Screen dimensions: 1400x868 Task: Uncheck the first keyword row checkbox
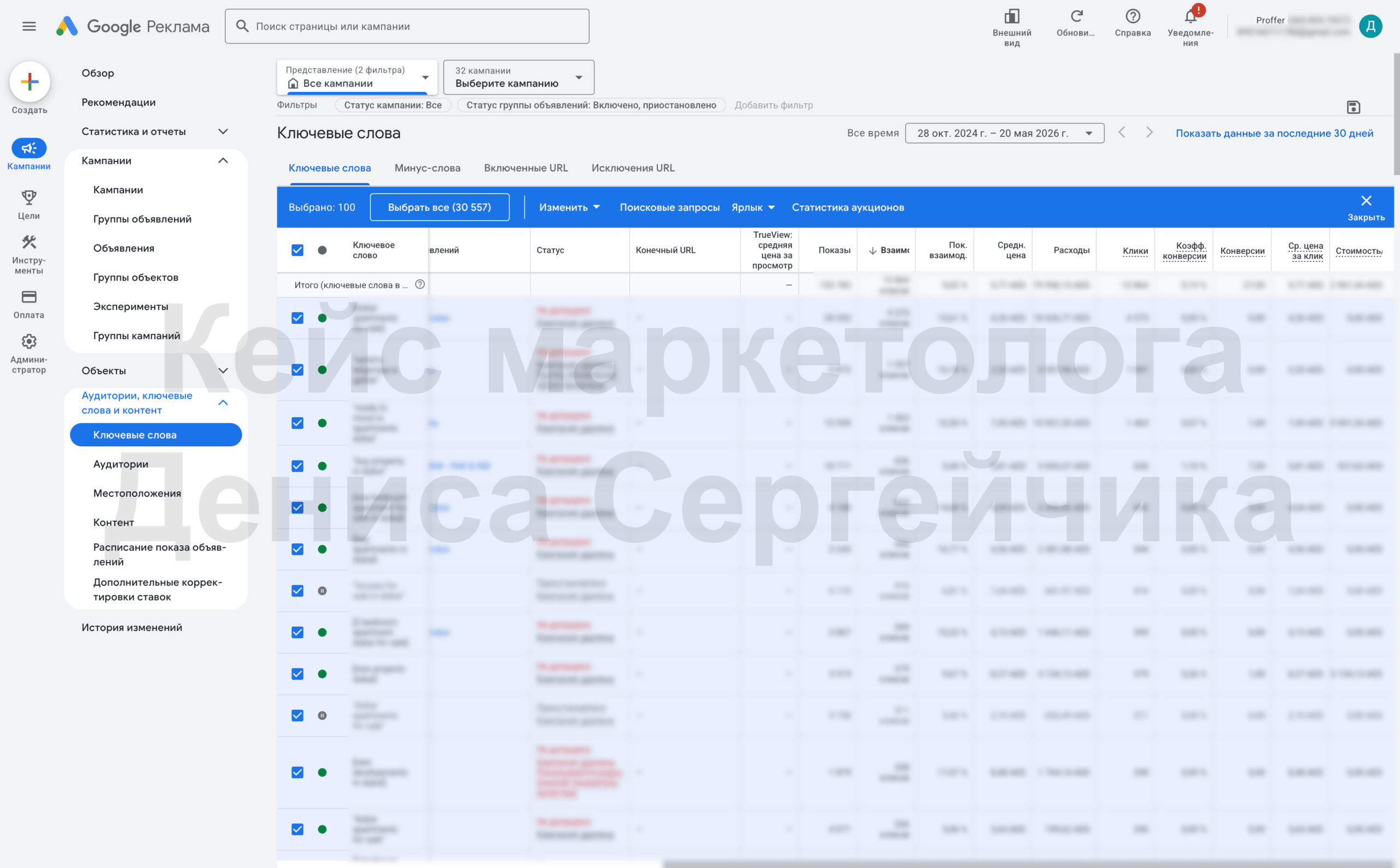coord(297,318)
